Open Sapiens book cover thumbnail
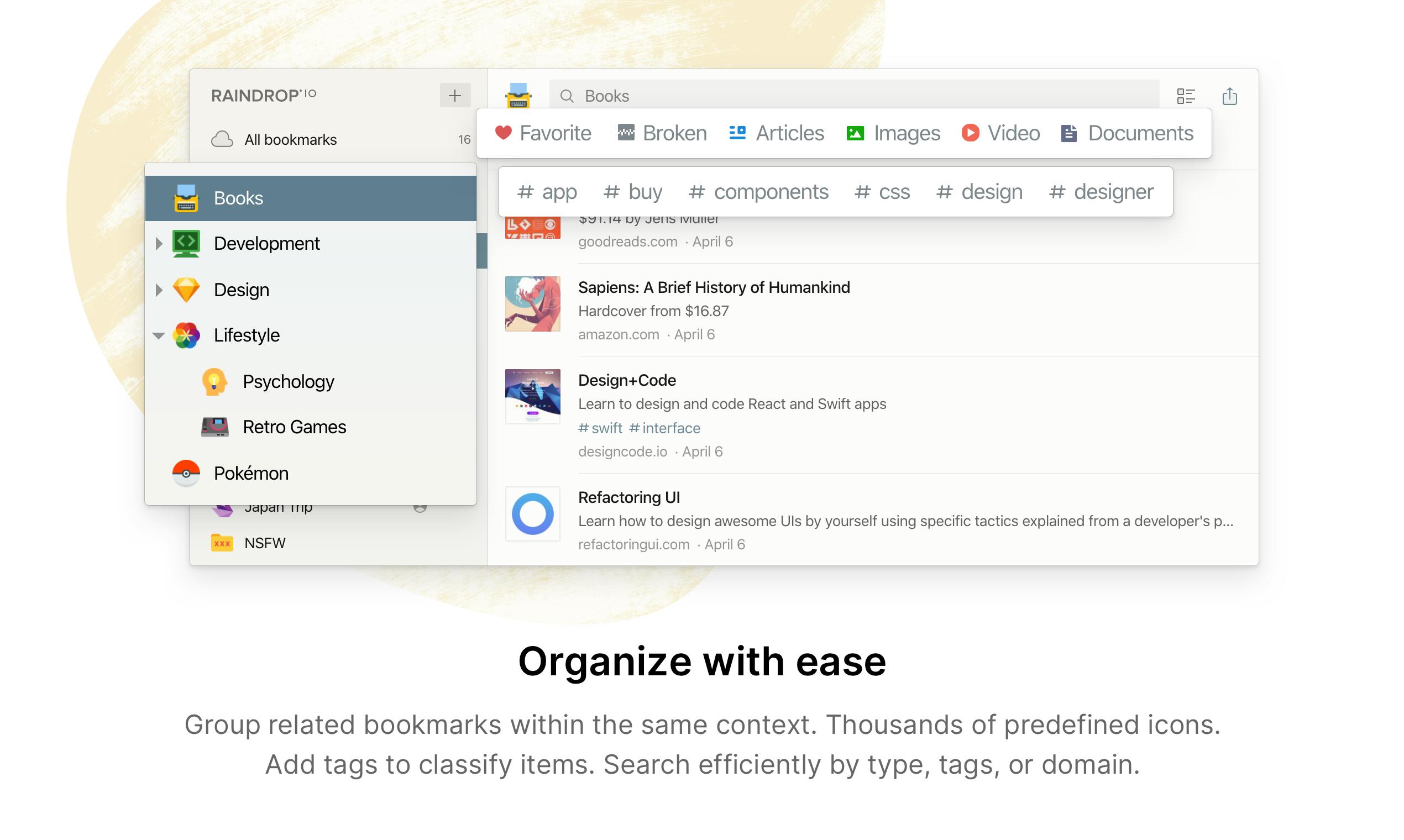1404x840 pixels. point(532,303)
